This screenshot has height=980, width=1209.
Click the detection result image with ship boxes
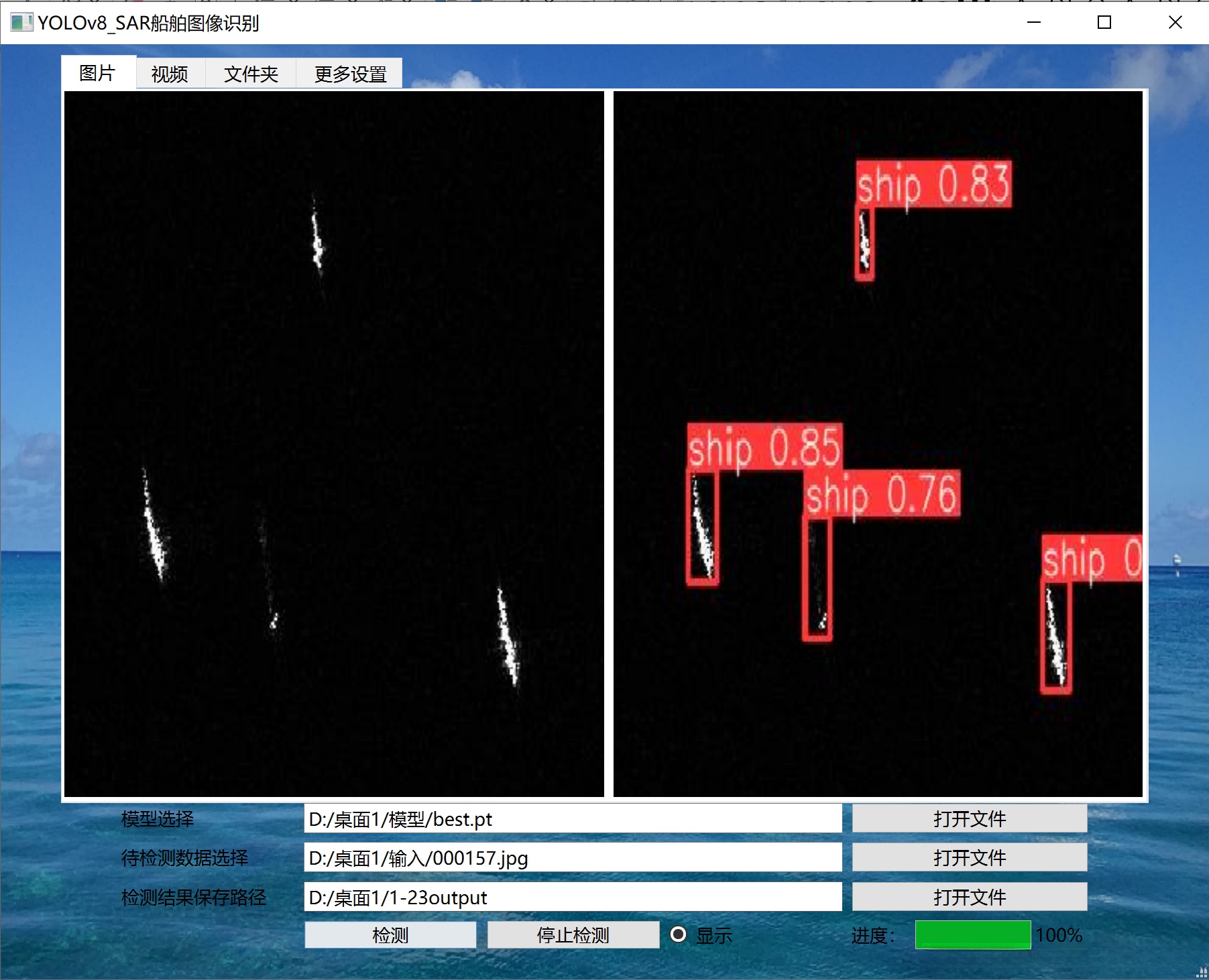point(878,444)
